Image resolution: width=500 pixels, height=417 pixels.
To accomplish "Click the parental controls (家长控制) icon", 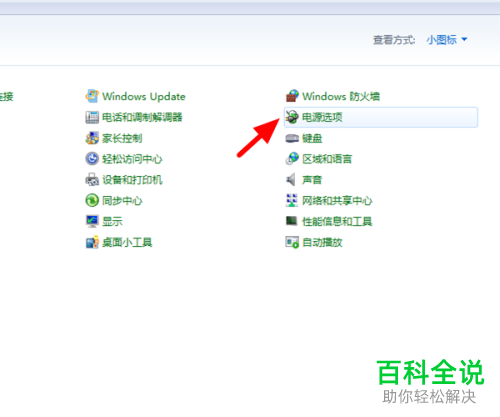I will 92,138.
